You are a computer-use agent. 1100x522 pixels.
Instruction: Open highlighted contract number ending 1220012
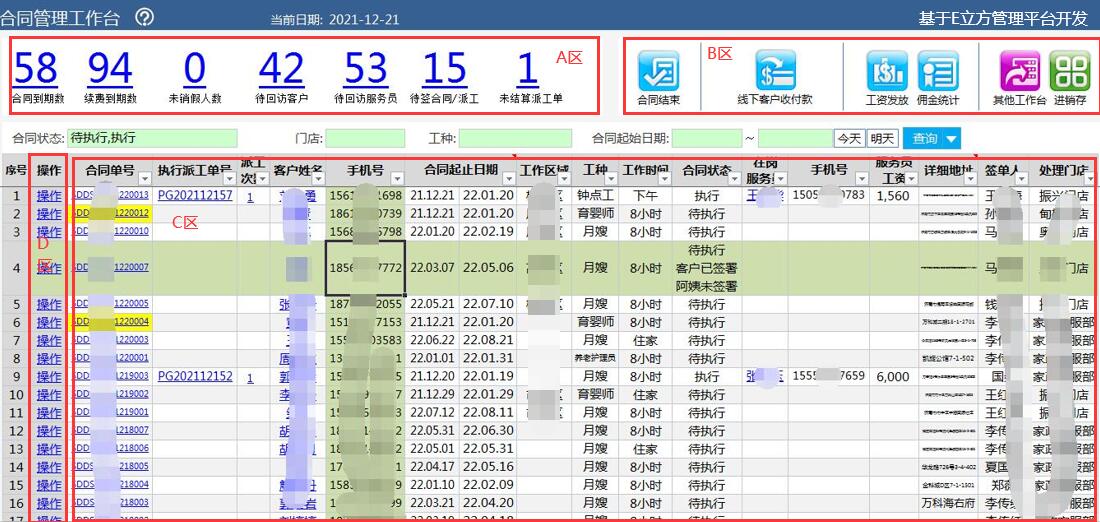tap(111, 213)
